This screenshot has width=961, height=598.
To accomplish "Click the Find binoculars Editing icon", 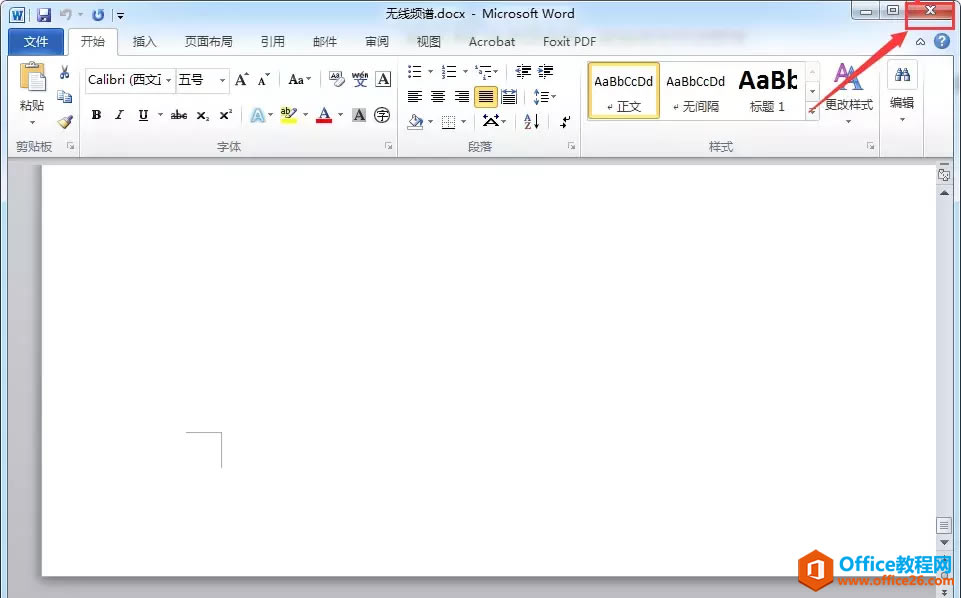I will 902,75.
